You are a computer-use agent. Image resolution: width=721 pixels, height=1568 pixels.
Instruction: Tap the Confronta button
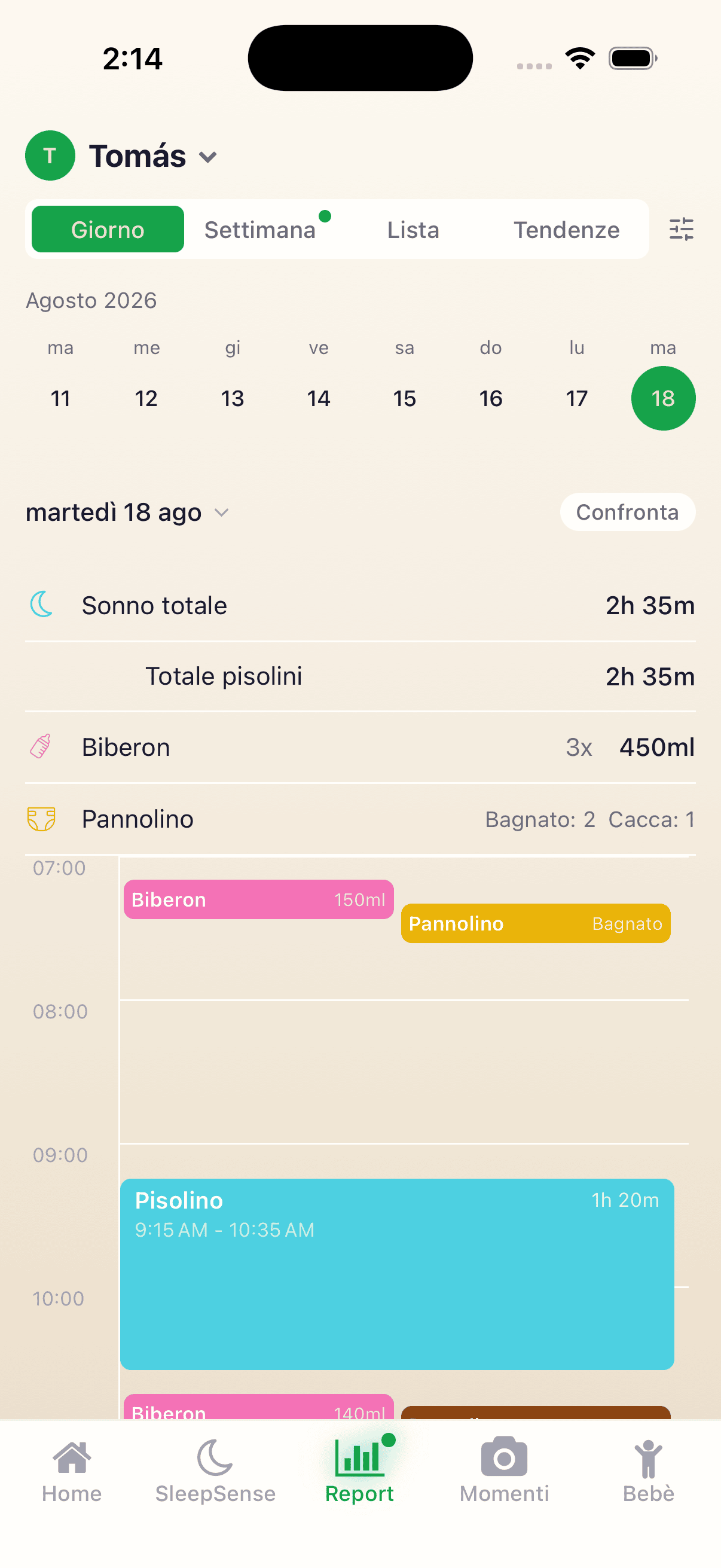627,512
